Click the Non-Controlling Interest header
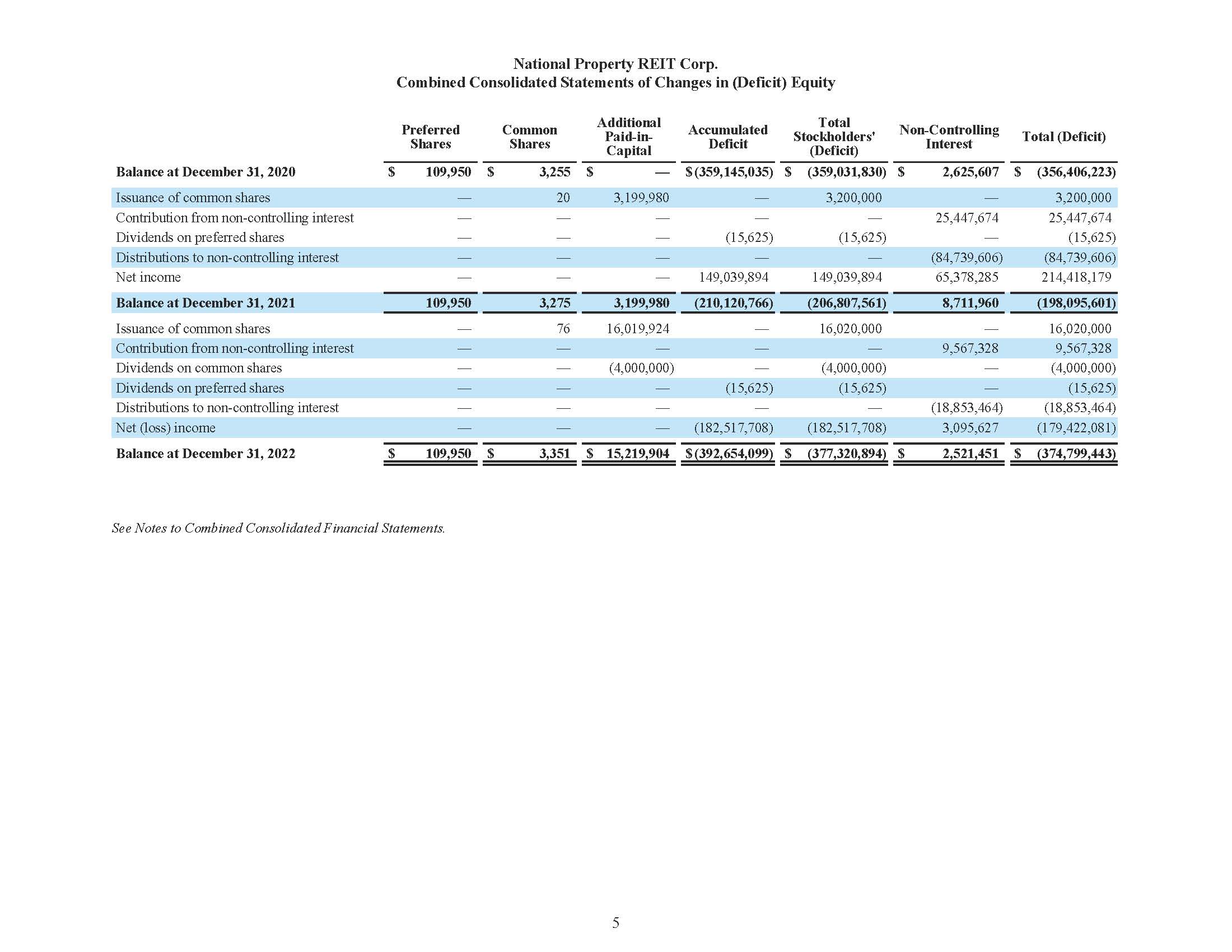The height and width of the screenshot is (952, 1232). point(949,137)
